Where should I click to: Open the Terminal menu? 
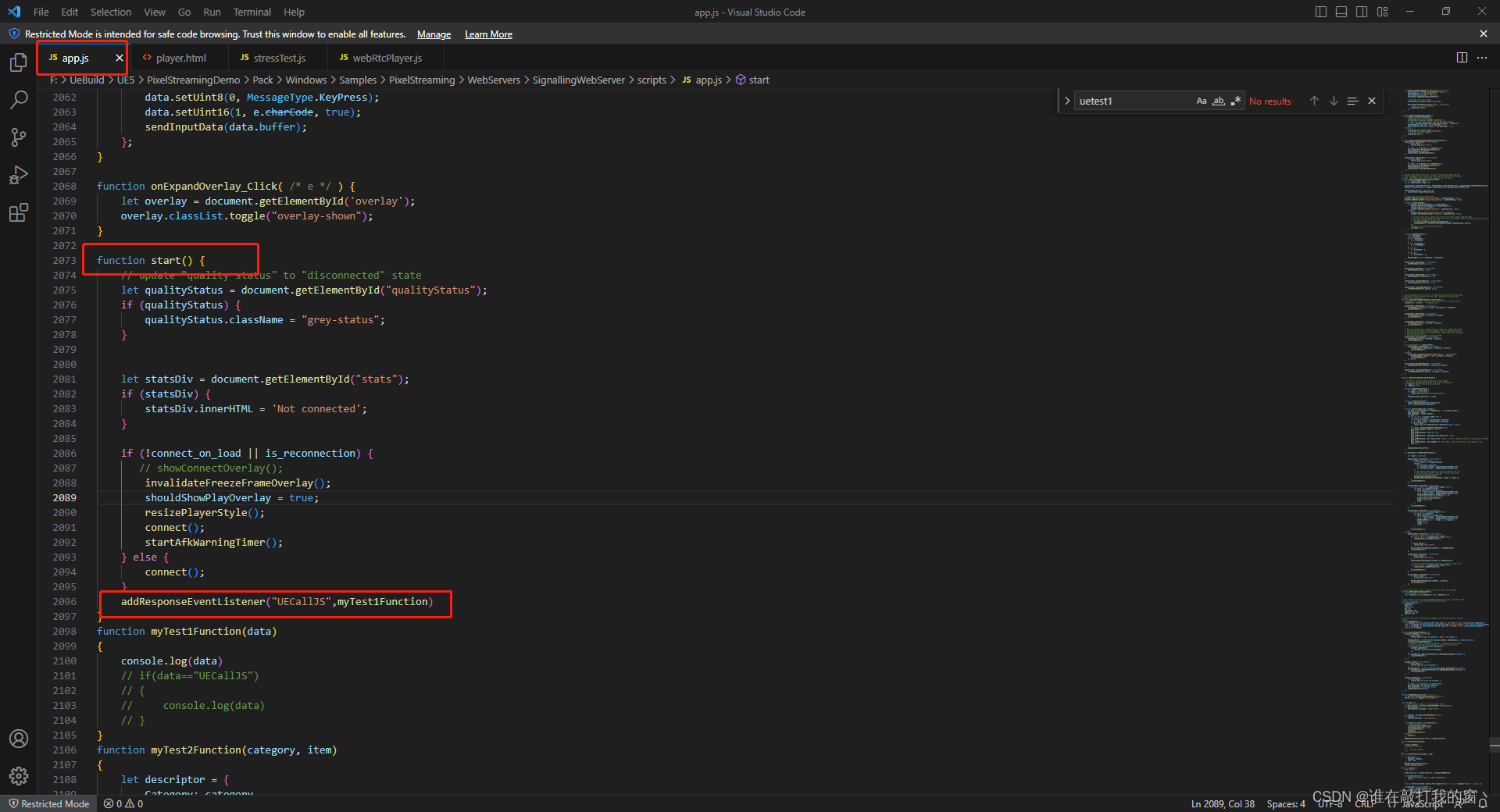[x=252, y=12]
